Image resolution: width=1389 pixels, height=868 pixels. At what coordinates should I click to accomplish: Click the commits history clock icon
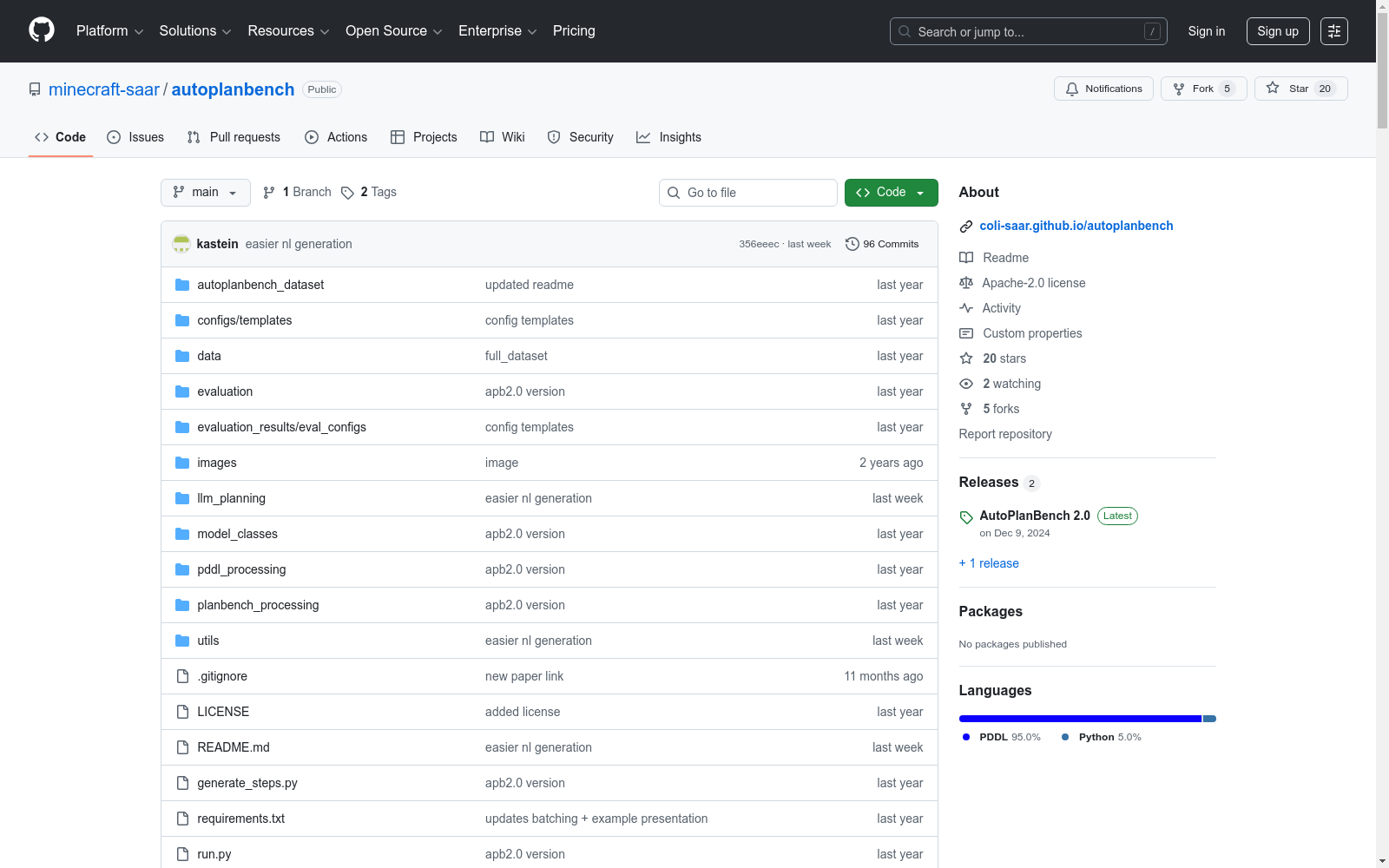pos(852,244)
